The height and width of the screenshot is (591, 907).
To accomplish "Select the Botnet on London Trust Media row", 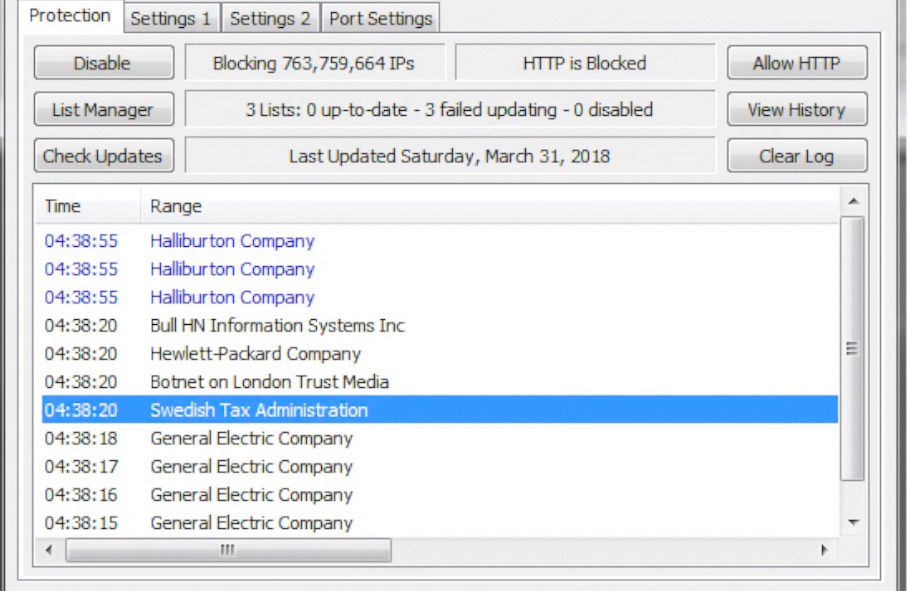I will coord(269,382).
